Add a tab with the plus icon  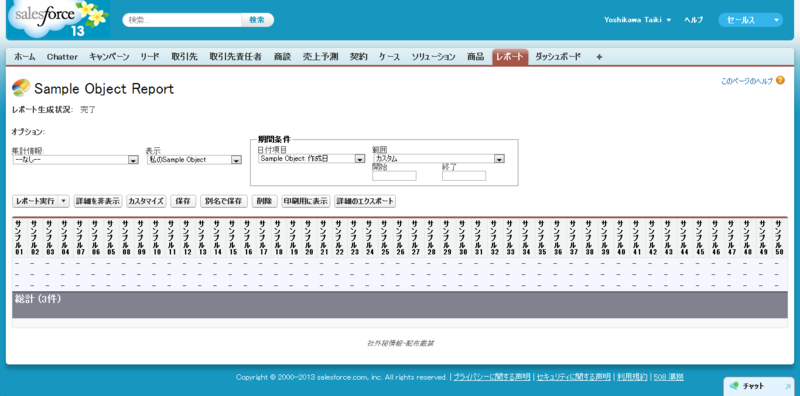[x=599, y=57]
